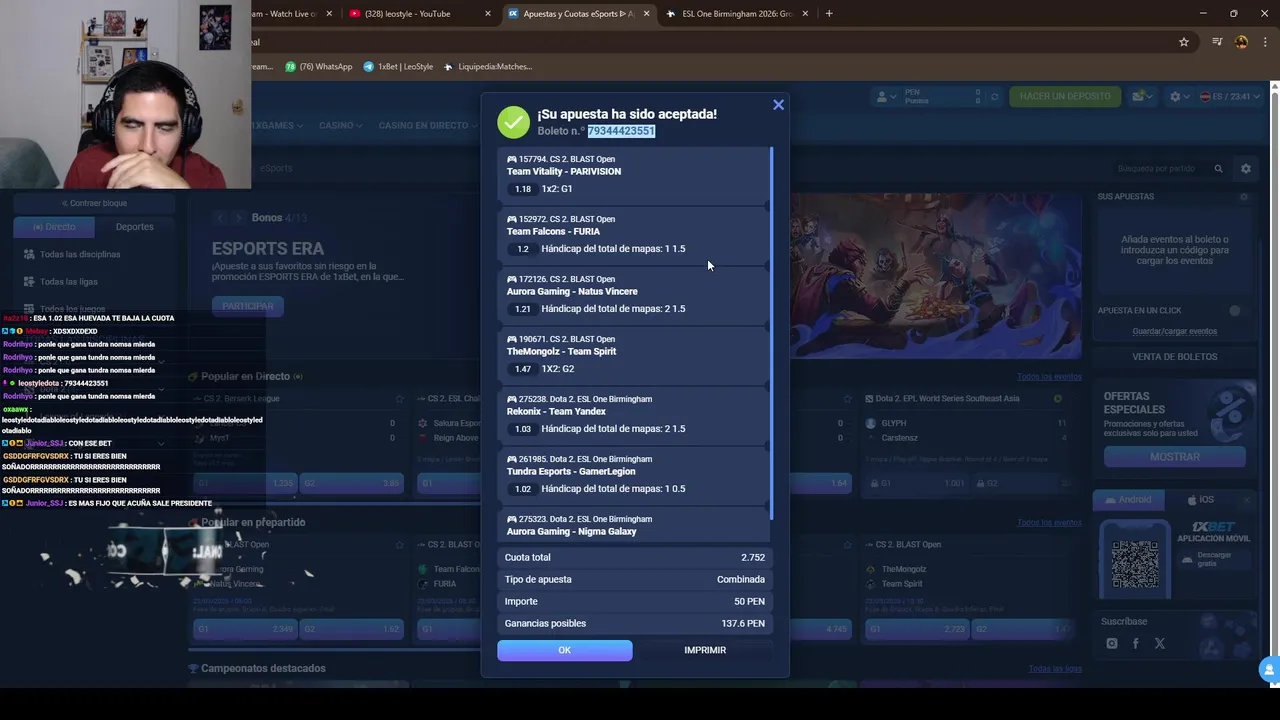Open eSports page settings gear
The width and height of the screenshot is (1280, 720).
(x=1246, y=169)
